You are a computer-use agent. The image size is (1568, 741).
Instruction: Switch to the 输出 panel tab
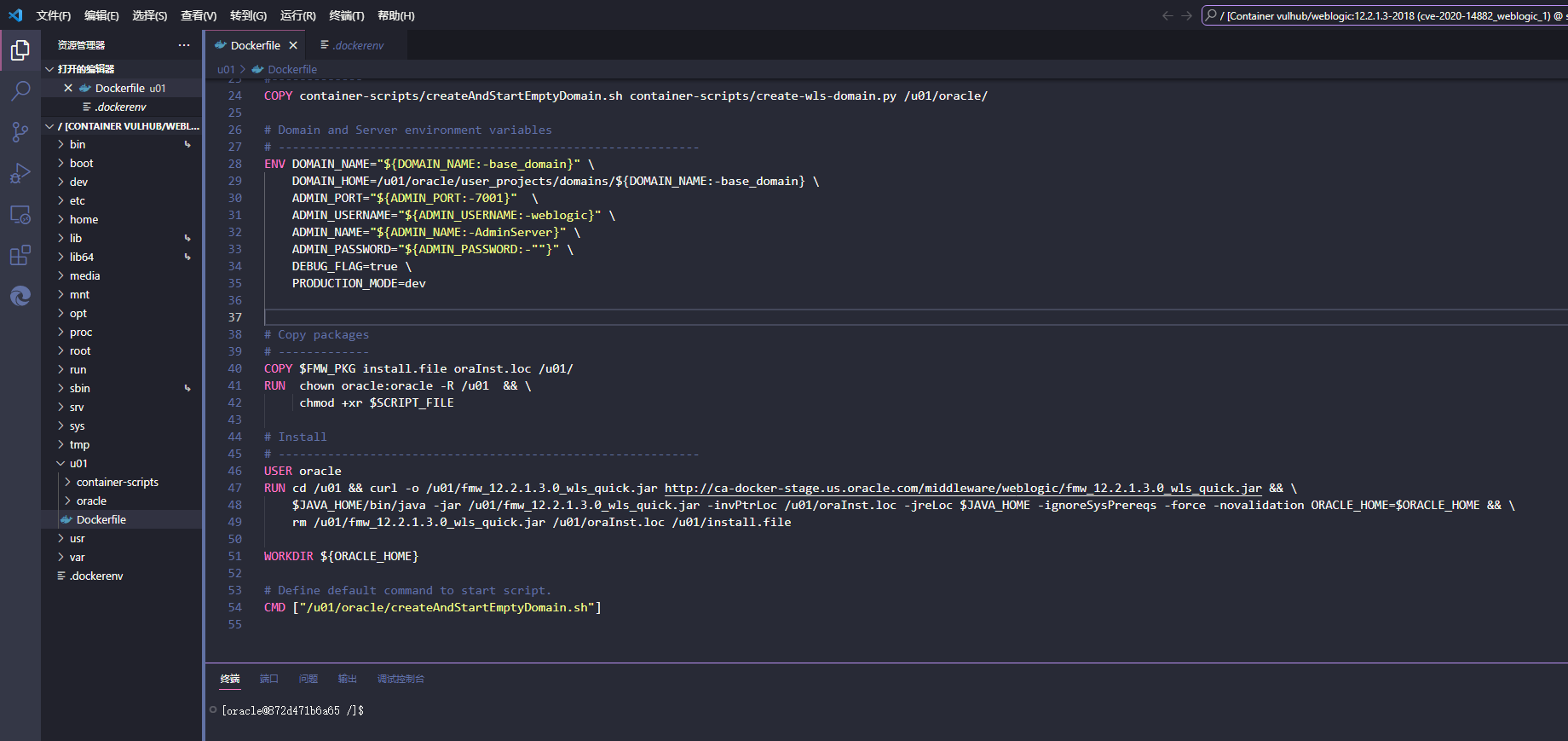[348, 679]
